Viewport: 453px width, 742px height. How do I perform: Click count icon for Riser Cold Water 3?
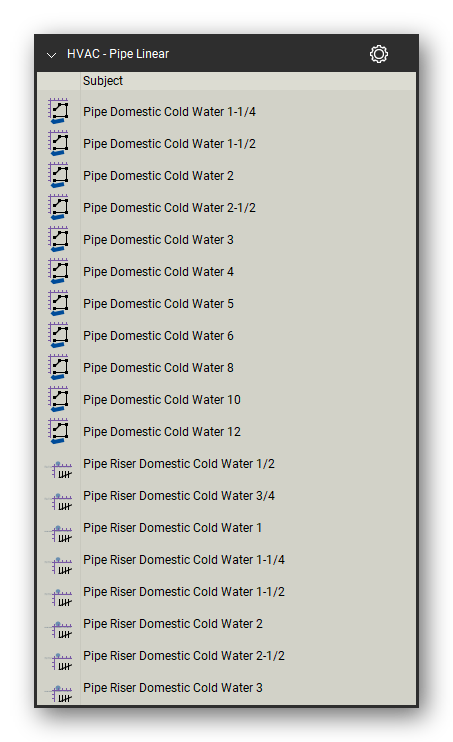pyautogui.click(x=59, y=693)
